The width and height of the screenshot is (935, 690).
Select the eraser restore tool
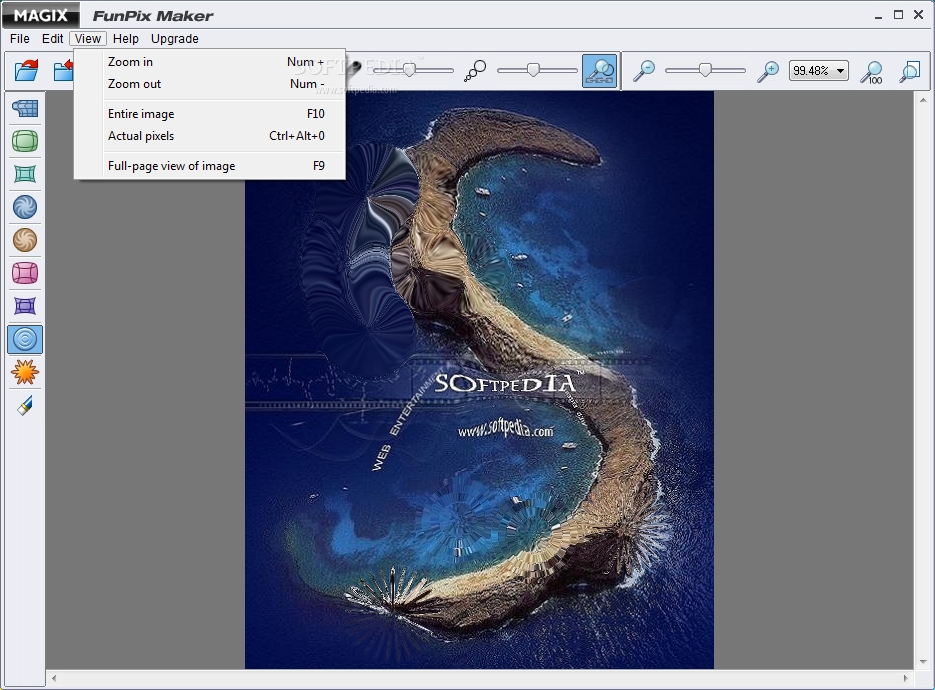(x=25, y=406)
